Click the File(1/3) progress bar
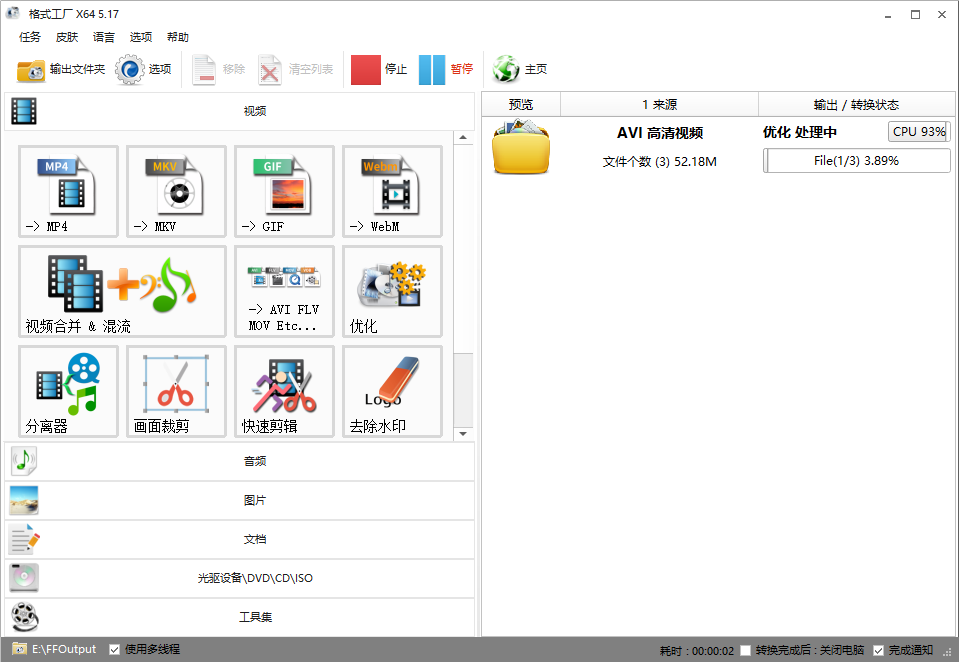Image resolution: width=959 pixels, height=662 pixels. pos(856,160)
